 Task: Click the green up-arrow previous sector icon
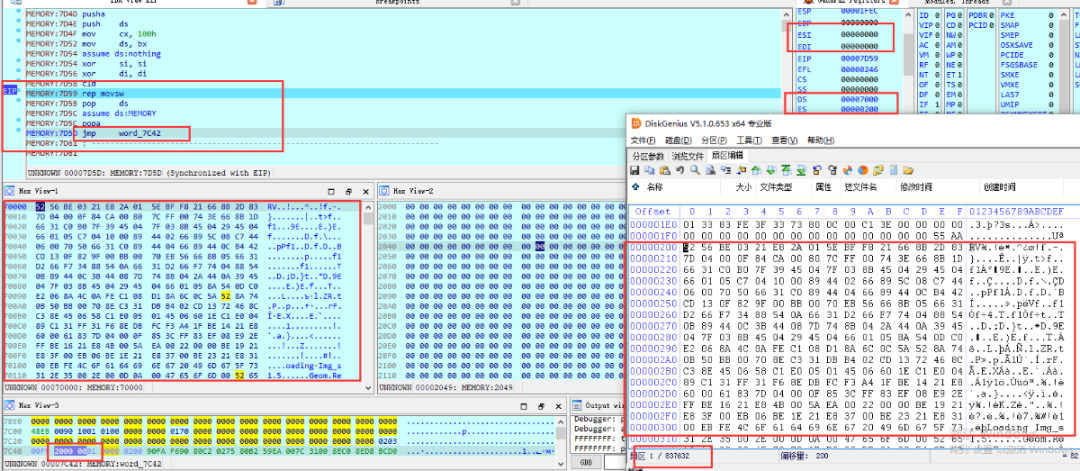click(756, 170)
